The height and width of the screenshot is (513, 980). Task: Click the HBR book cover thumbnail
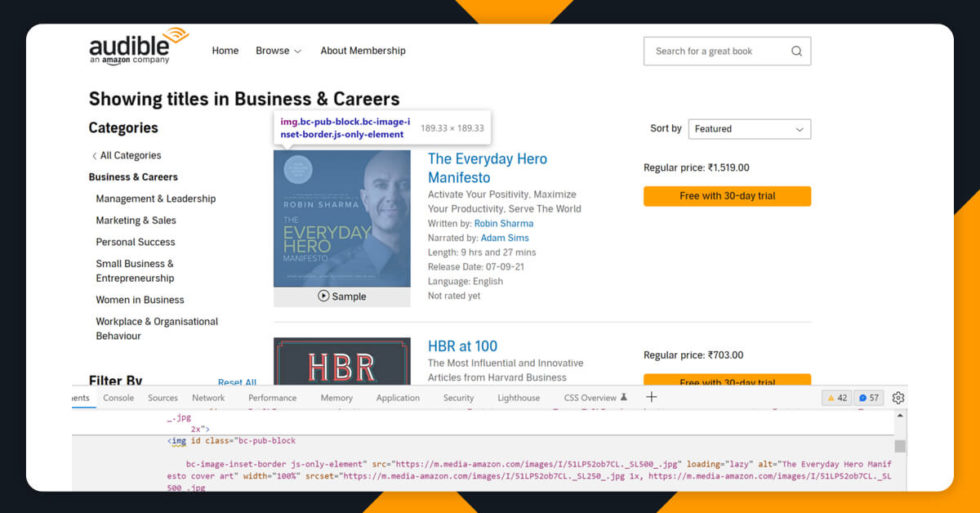coord(342,362)
